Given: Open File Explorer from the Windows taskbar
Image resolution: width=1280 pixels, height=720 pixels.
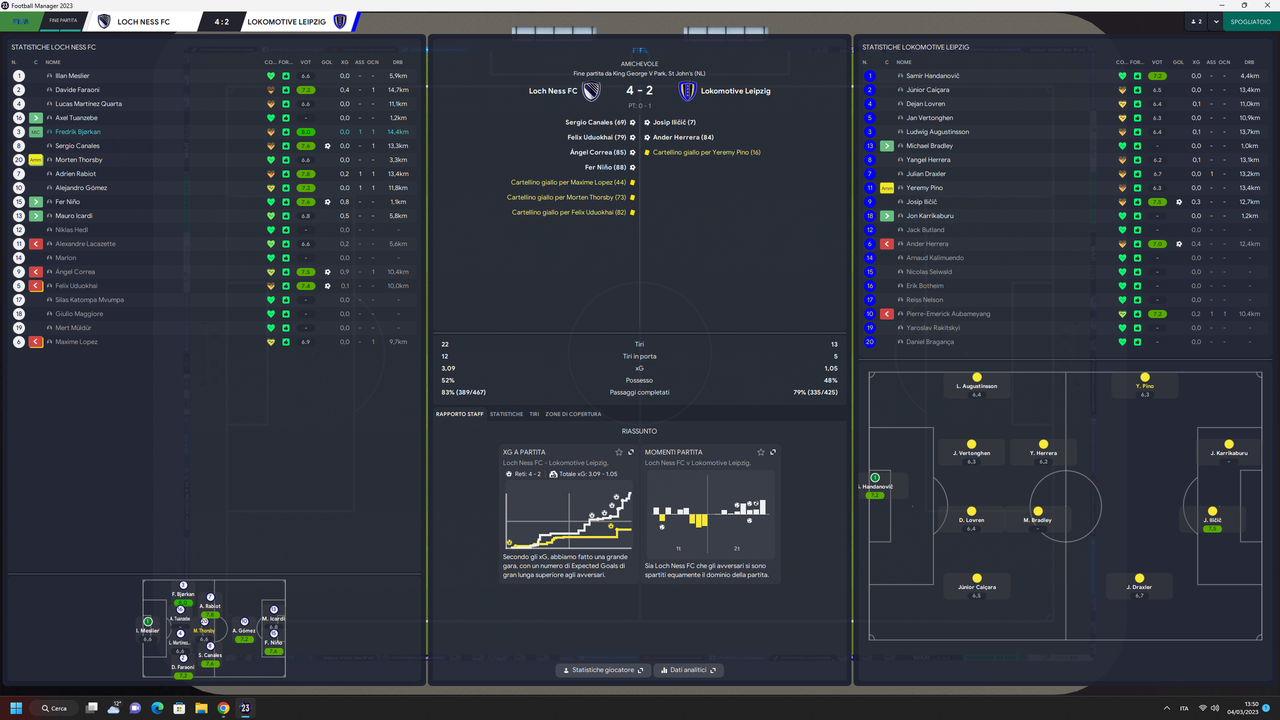Looking at the screenshot, I should (x=201, y=708).
